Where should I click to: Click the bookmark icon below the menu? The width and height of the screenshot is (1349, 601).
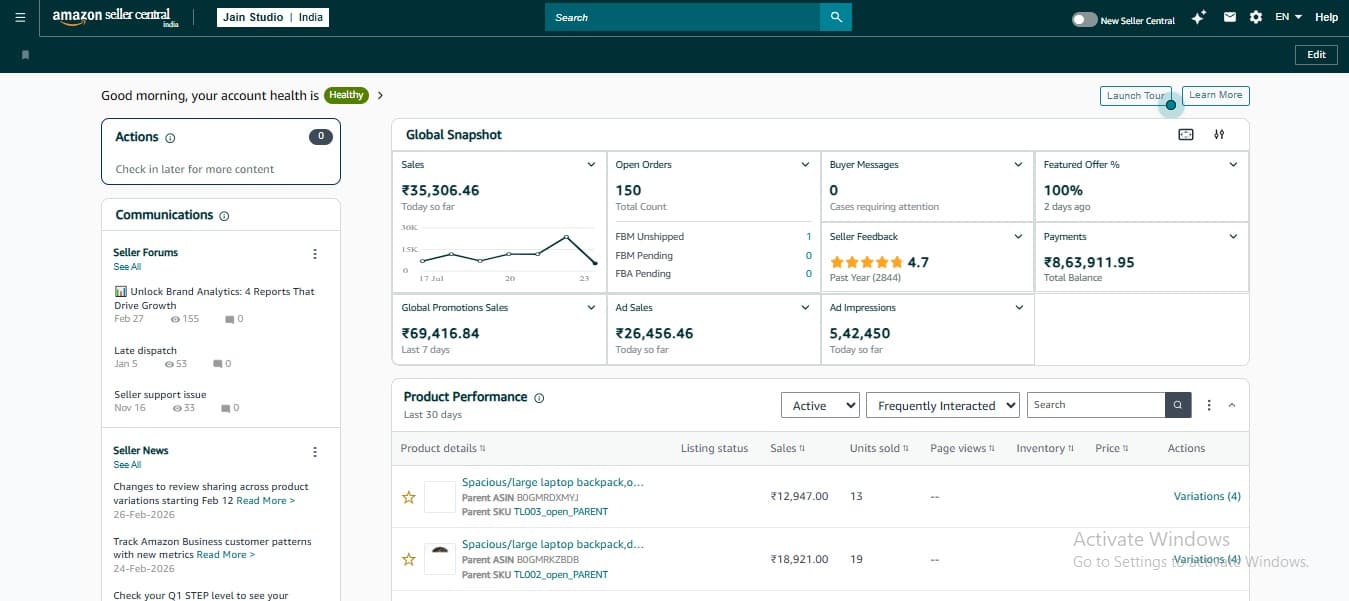coord(25,54)
